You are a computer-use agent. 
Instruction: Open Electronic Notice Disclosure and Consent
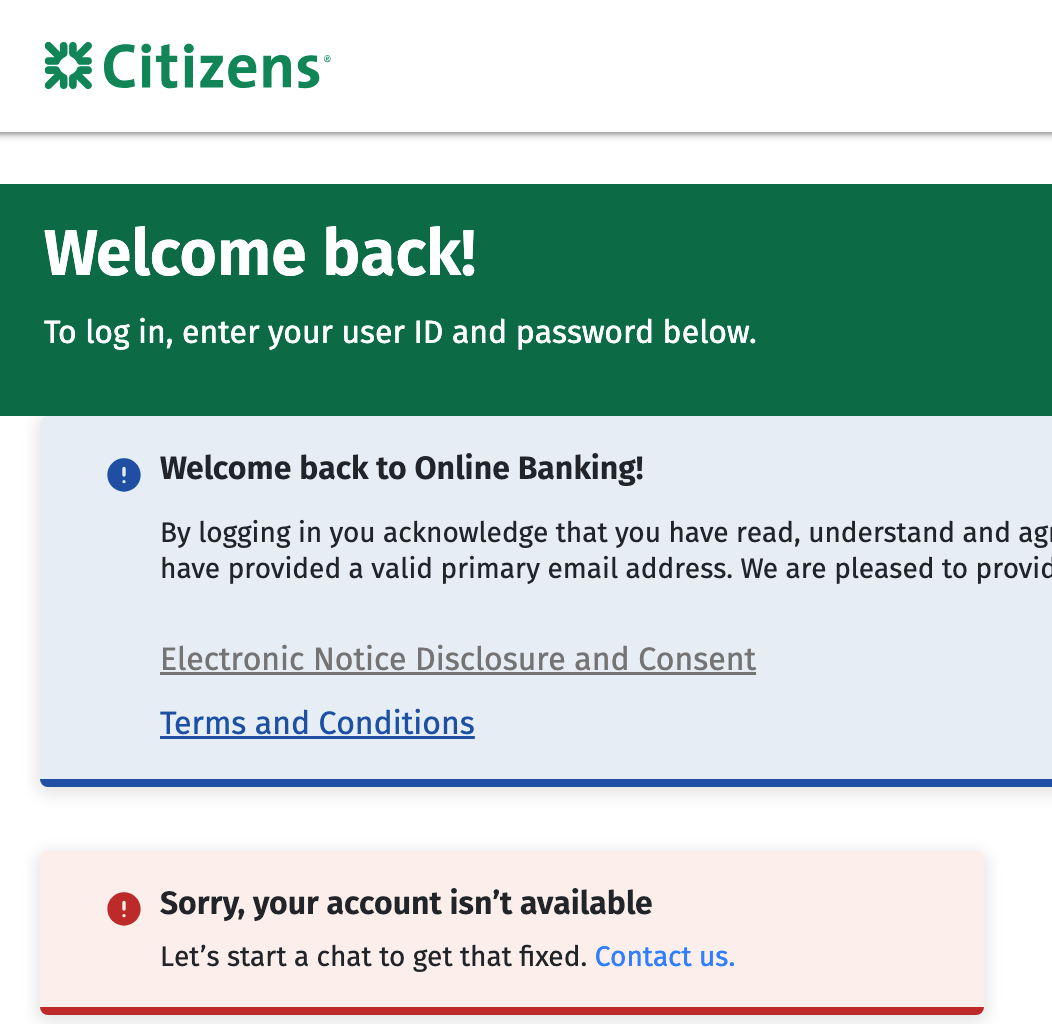tap(458, 659)
